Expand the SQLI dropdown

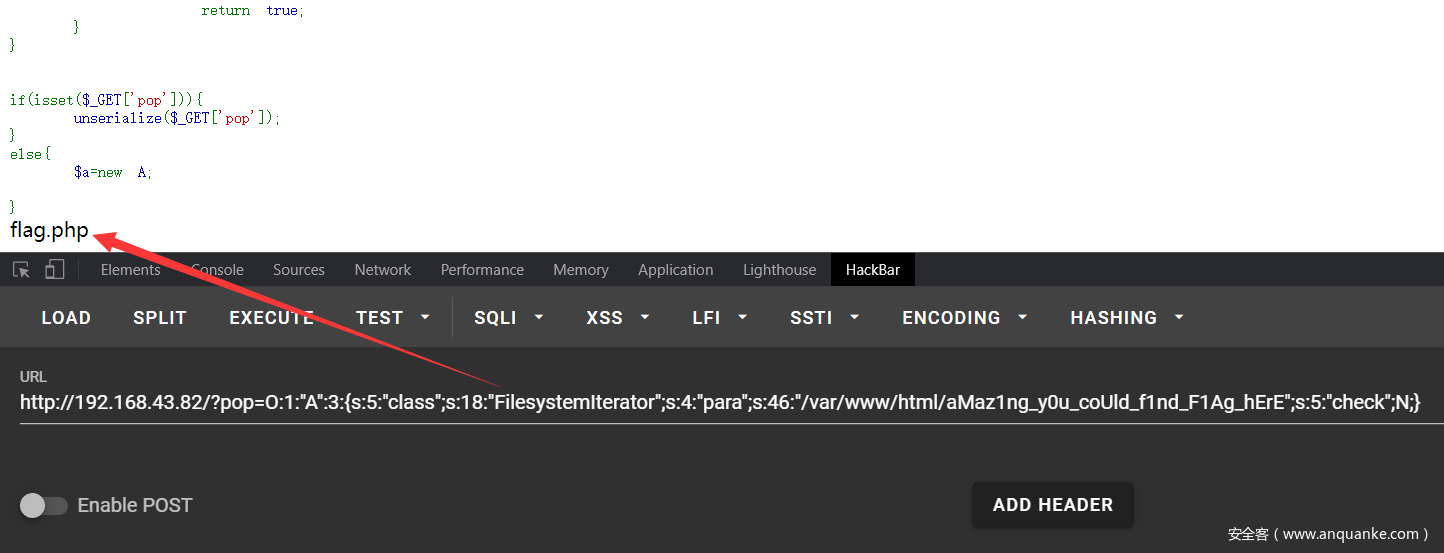tap(508, 318)
